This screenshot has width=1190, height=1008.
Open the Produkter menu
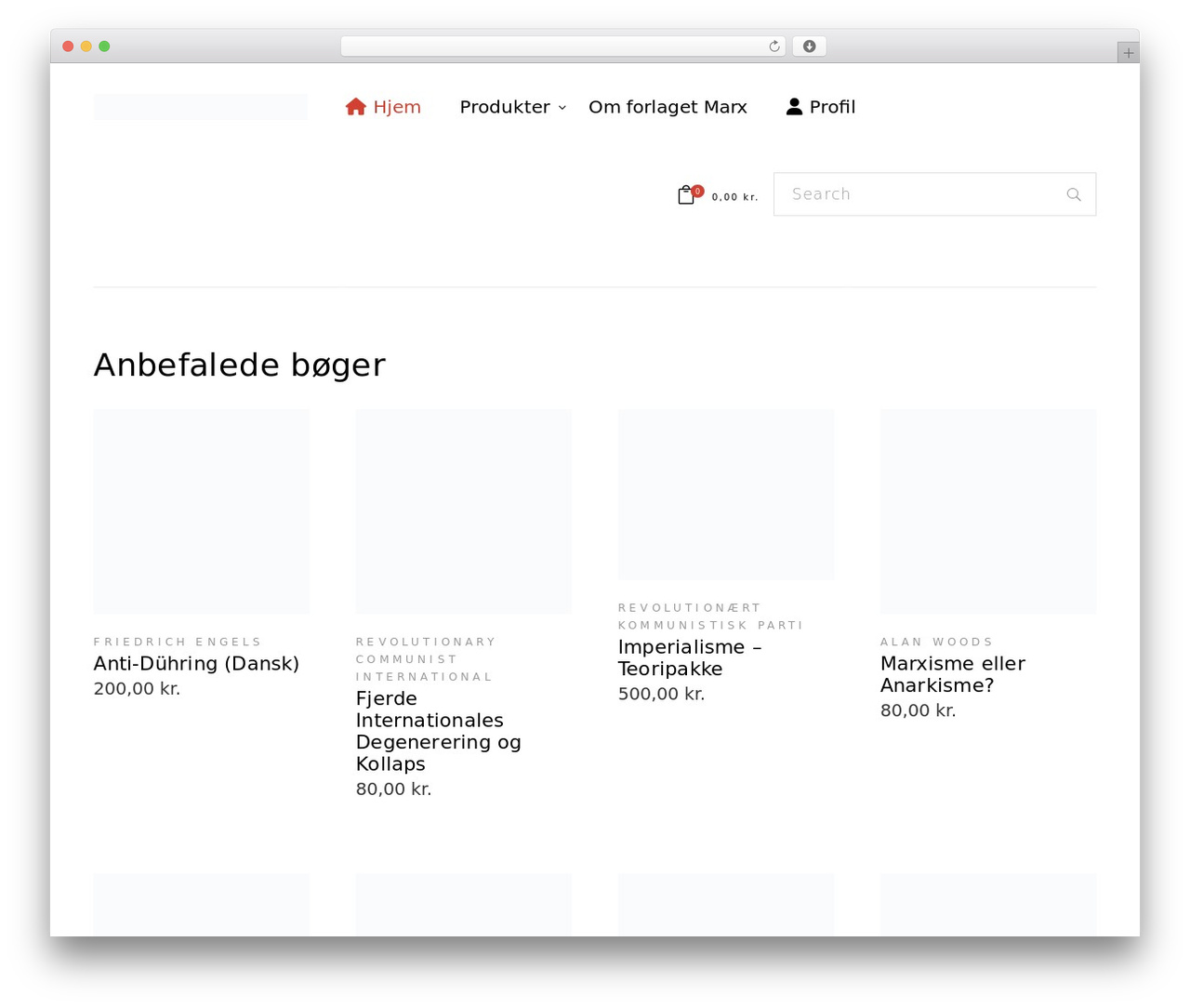(x=505, y=107)
